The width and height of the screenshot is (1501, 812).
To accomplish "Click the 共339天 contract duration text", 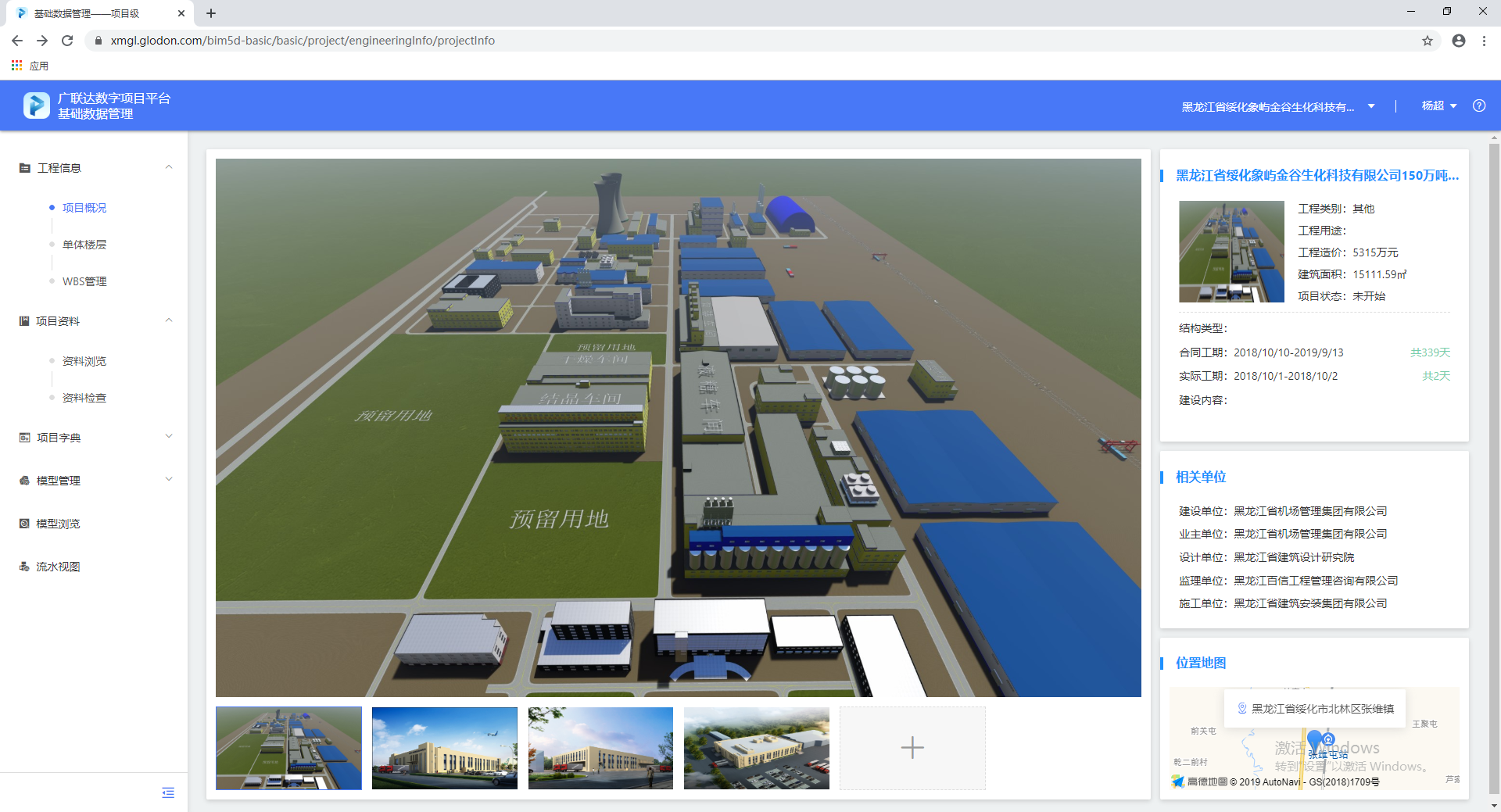I will 1430,352.
